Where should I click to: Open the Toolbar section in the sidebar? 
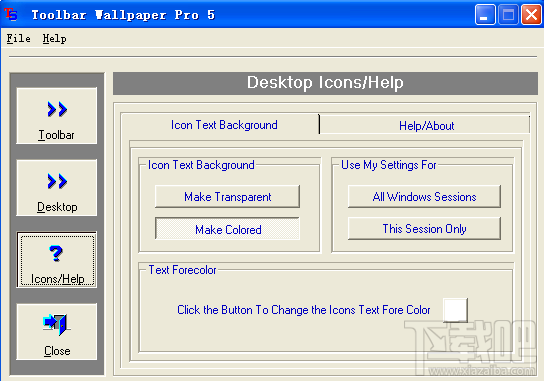point(57,116)
